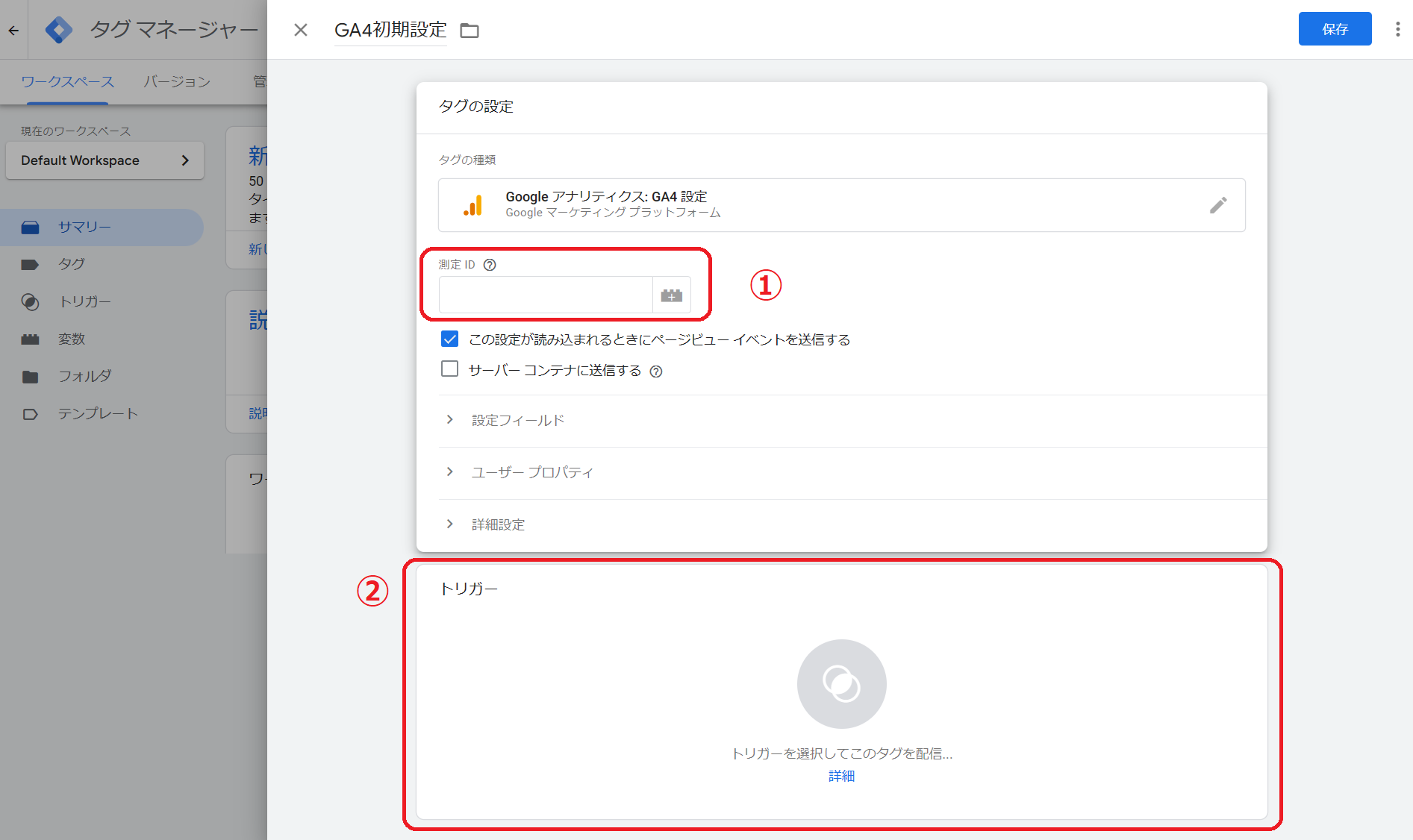Click the GA4初期設定 tag name field

pyautogui.click(x=390, y=30)
